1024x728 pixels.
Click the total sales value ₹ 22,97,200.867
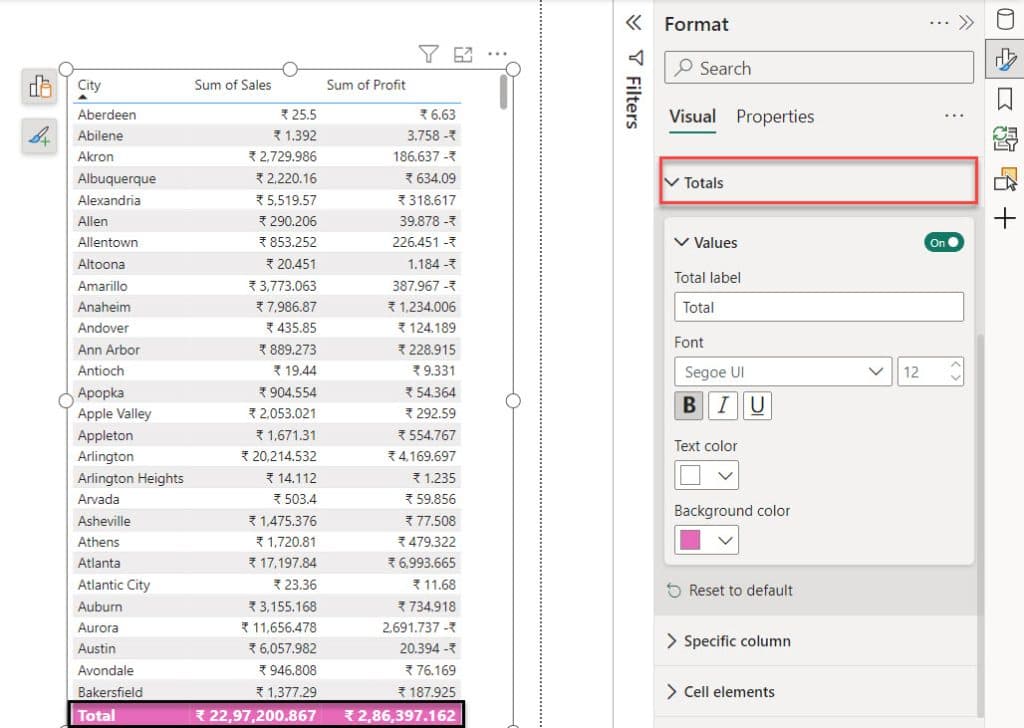tap(256, 716)
